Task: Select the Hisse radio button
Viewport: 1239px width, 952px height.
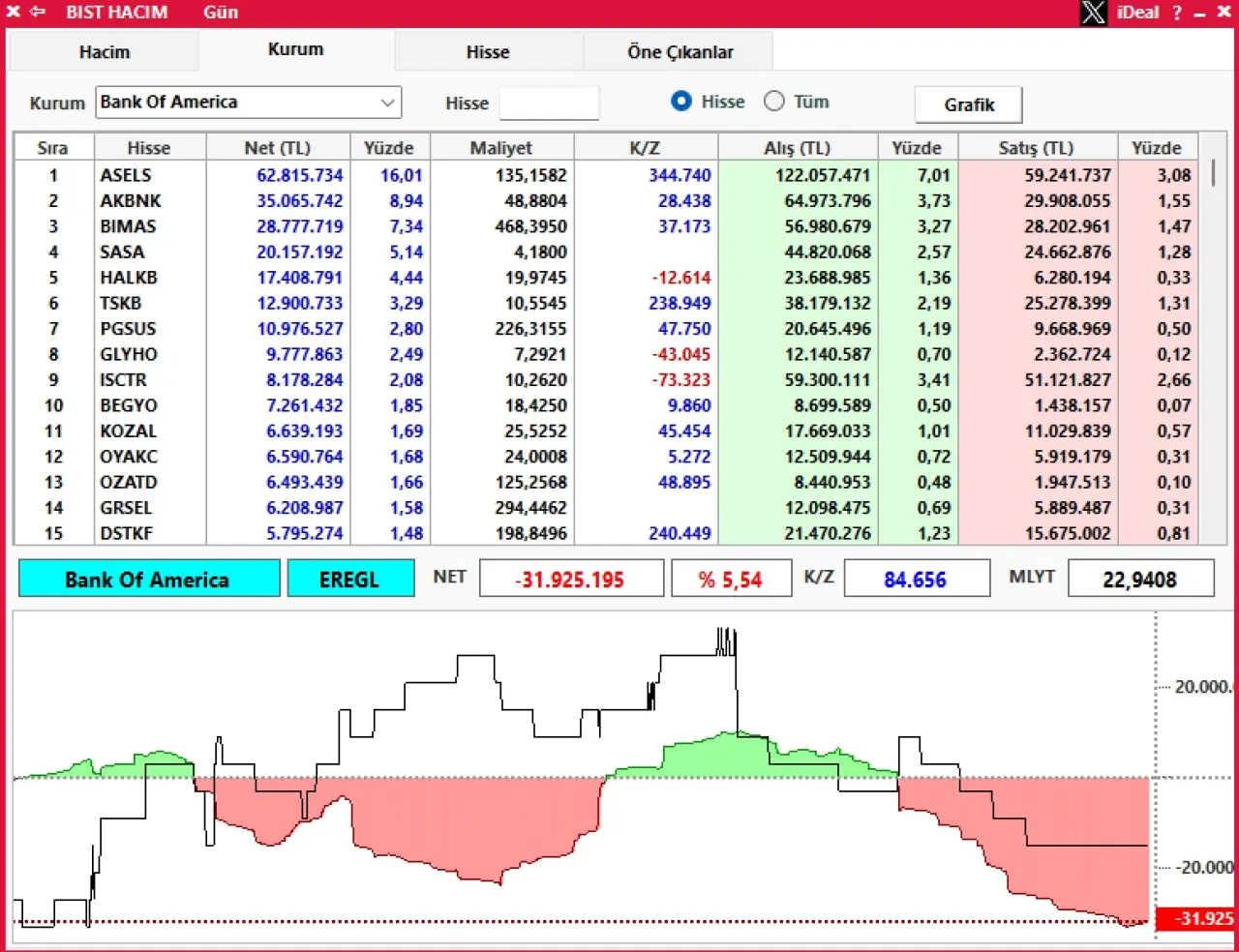Action: click(x=681, y=101)
